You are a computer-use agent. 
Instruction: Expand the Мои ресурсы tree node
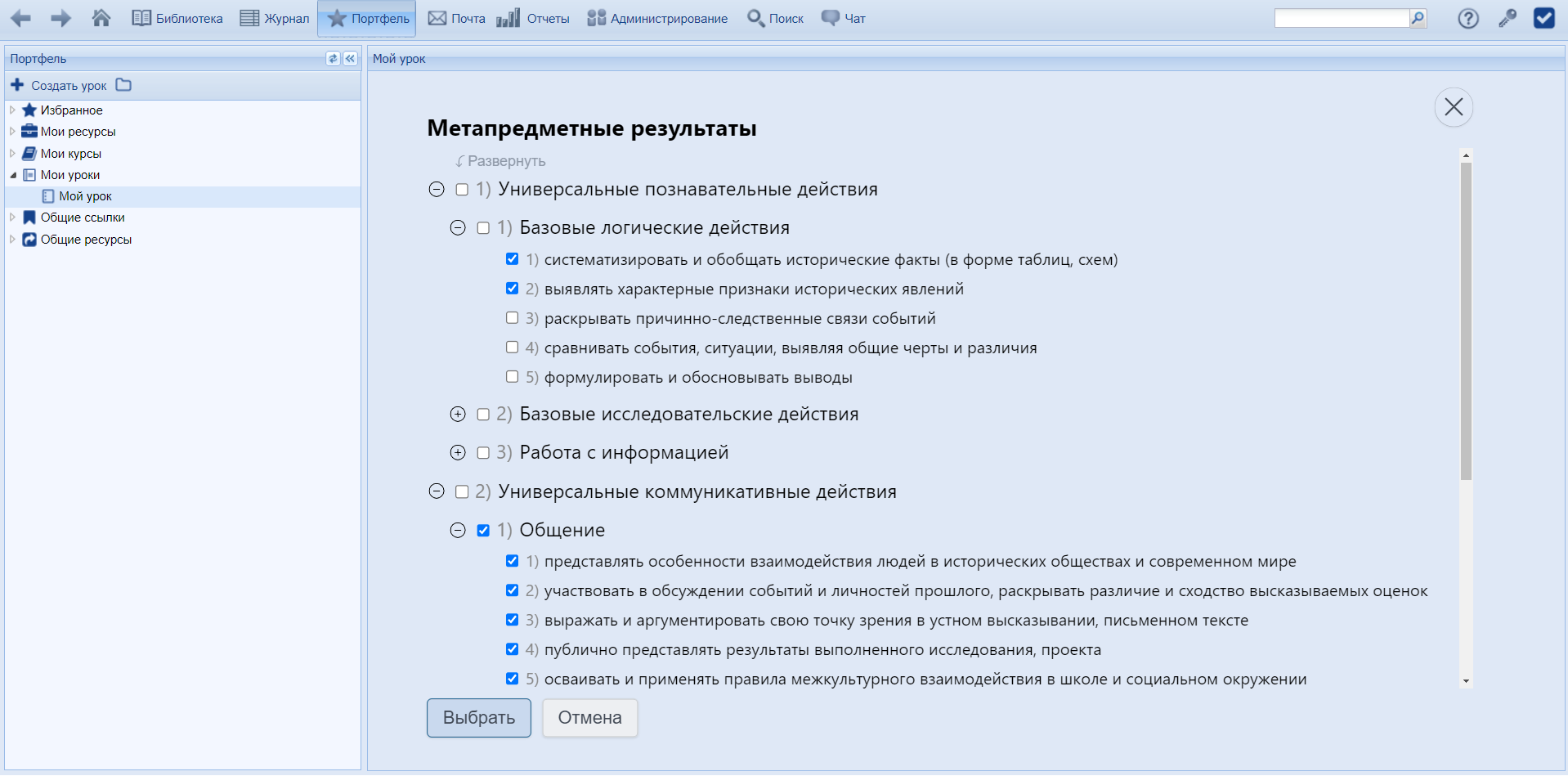click(x=12, y=131)
